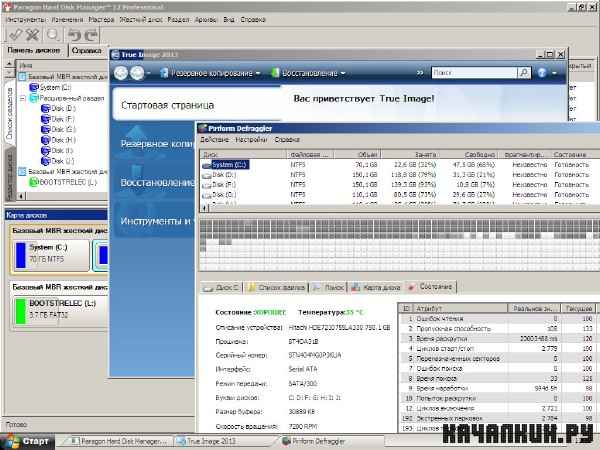
Task: Select BOOTSTRELEC (L:) in Paragon partition tree
Action: click(x=63, y=182)
